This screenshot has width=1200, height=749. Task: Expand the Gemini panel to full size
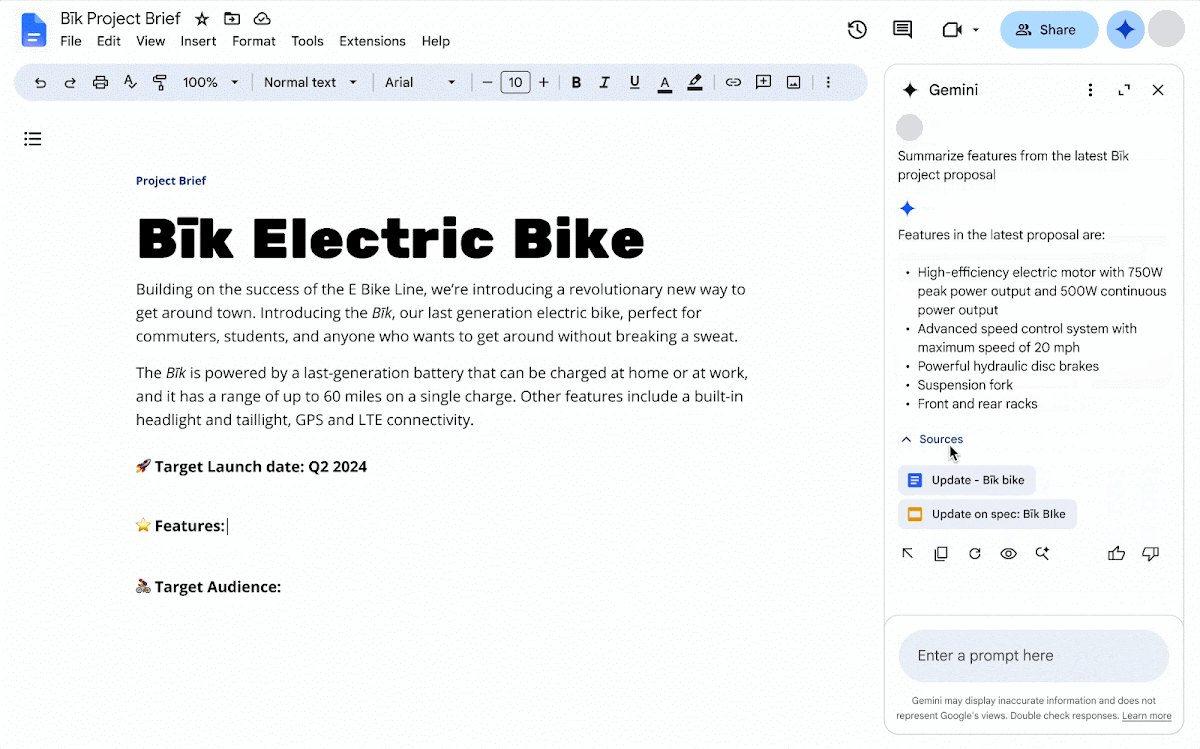(1125, 90)
